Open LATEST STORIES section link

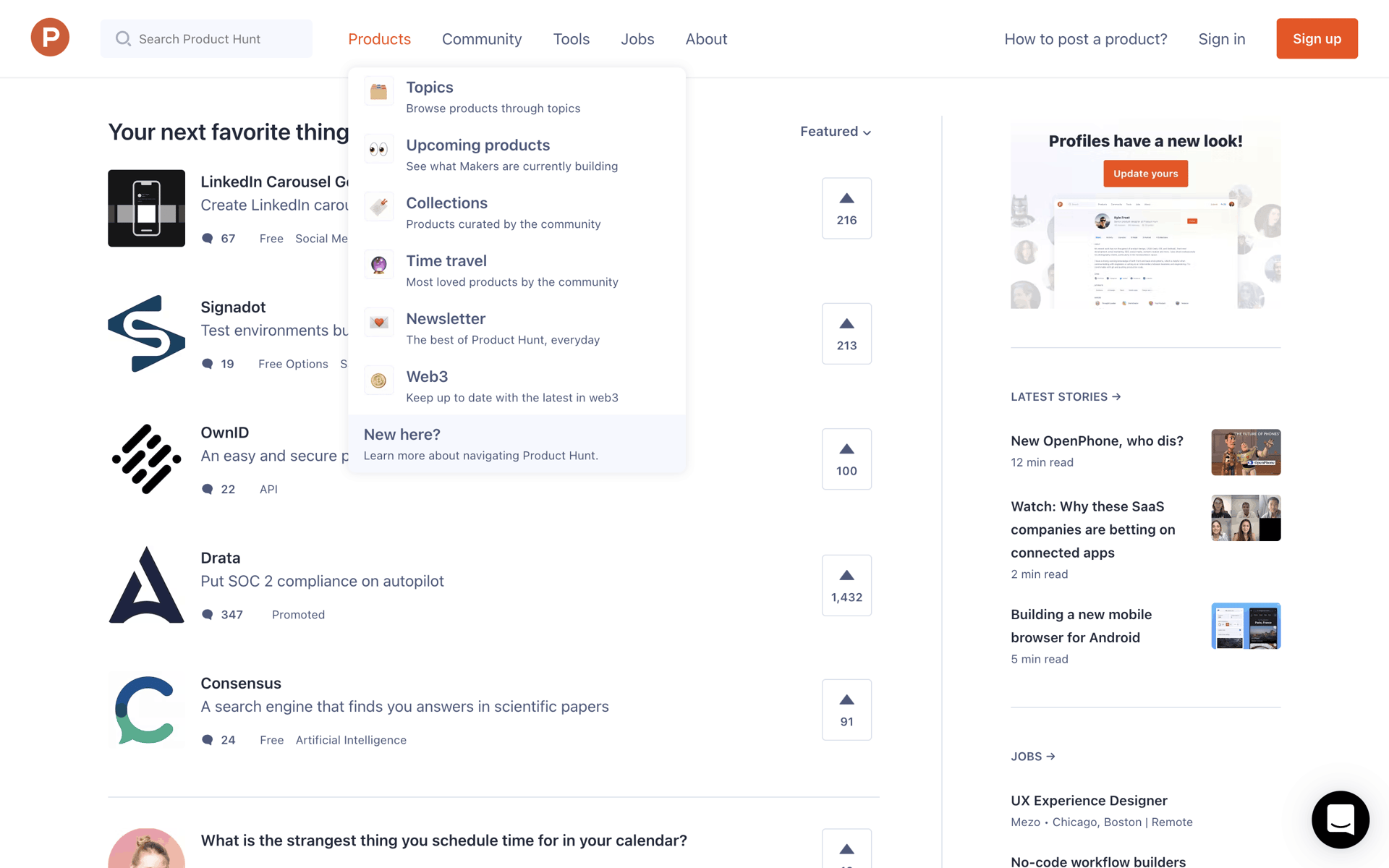point(1065,396)
